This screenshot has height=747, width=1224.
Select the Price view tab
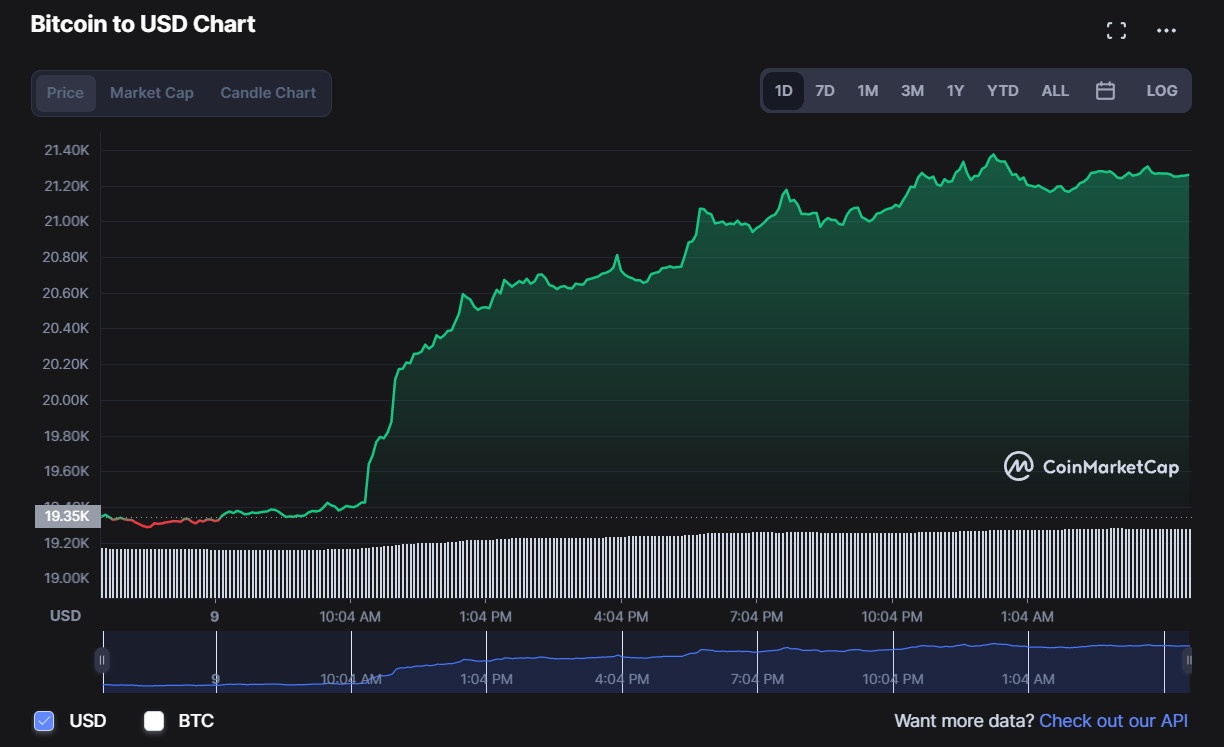click(65, 92)
